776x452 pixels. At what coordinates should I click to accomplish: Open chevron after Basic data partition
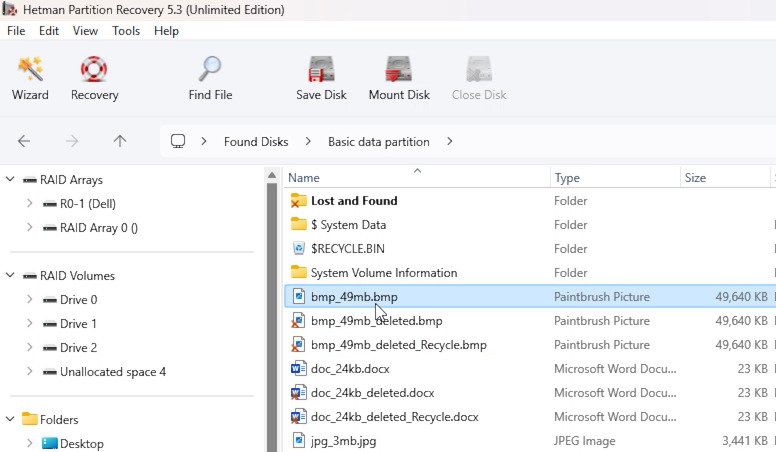point(449,142)
